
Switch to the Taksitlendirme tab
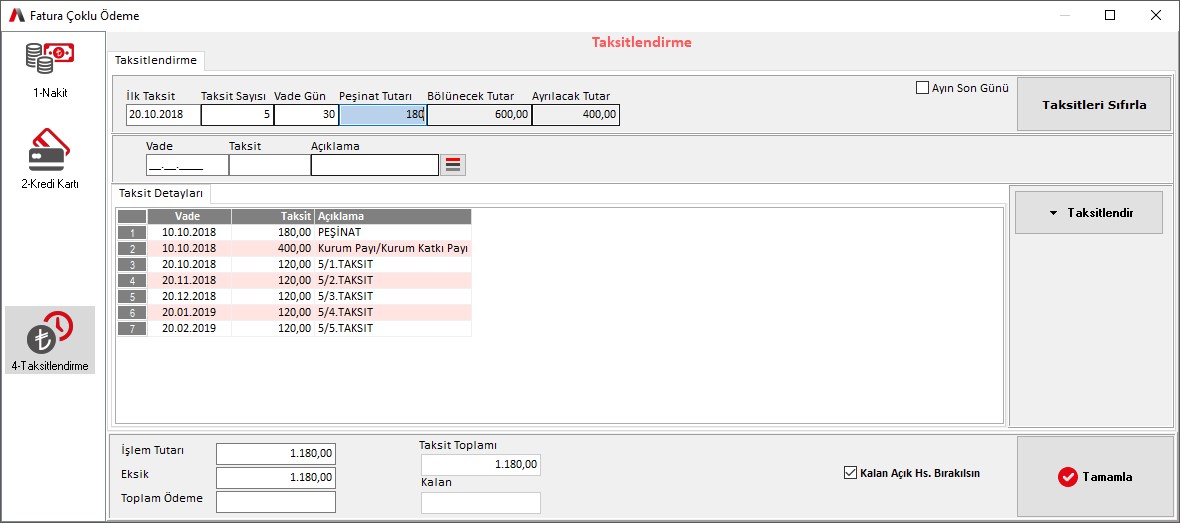coord(155,61)
